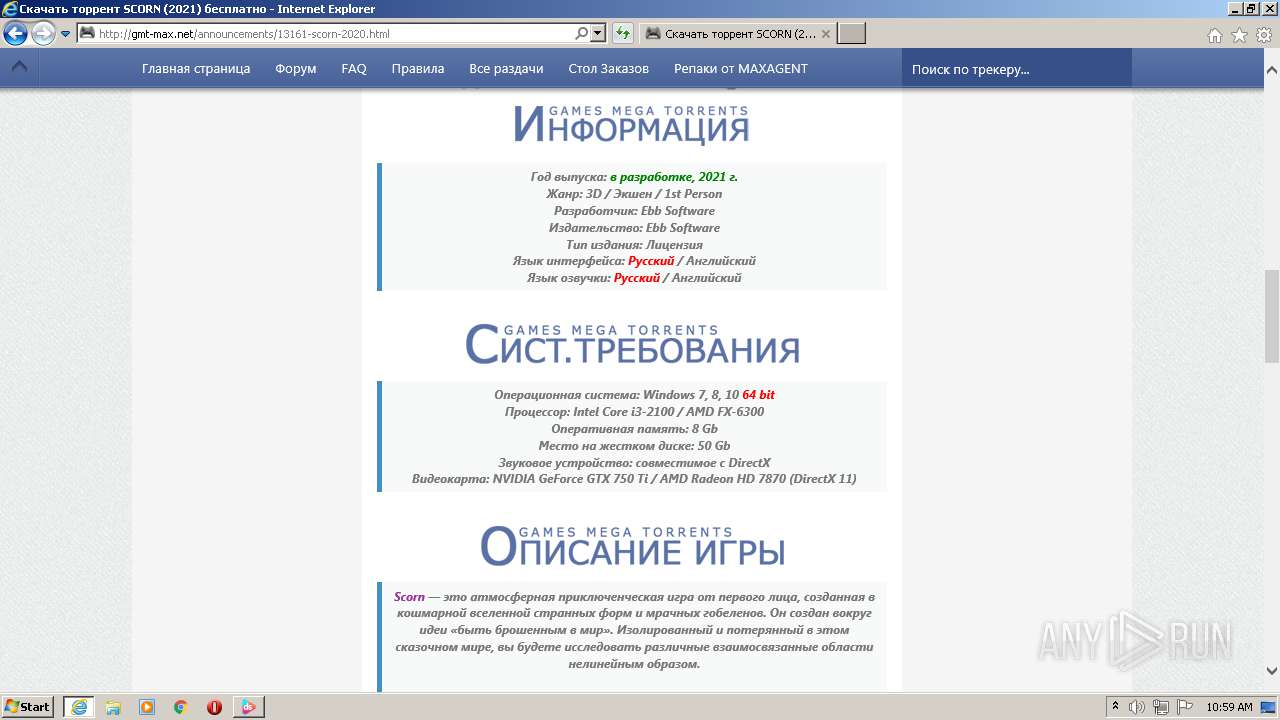Viewport: 1280px width, 720px height.
Task: Click the text 'Издательство: Ebb Software'
Action: point(634,228)
